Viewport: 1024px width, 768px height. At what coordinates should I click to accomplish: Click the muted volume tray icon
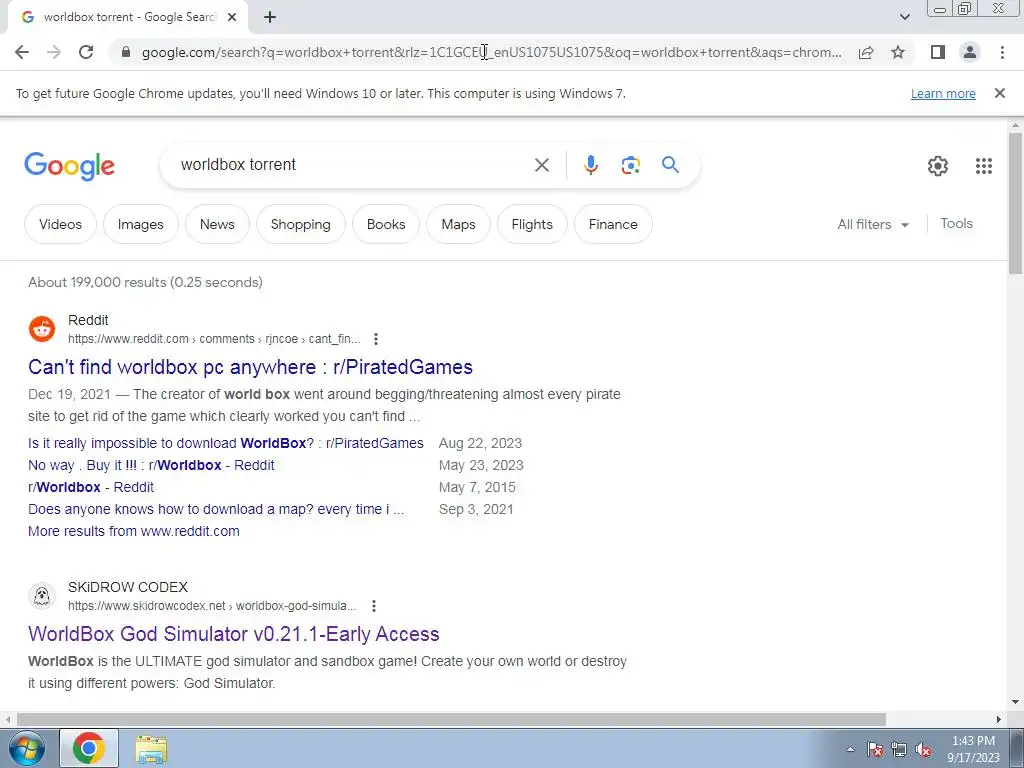923,750
